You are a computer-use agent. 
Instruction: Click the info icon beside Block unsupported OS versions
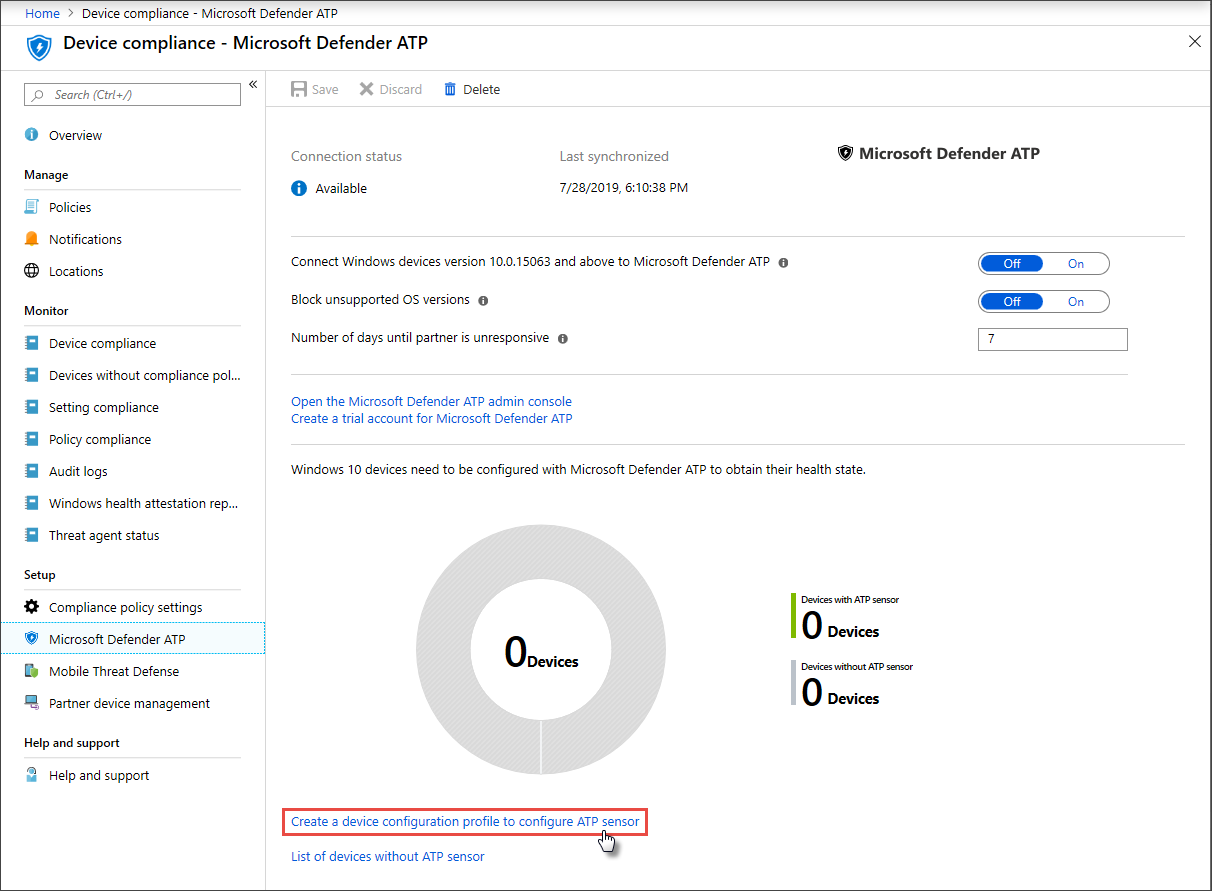(x=483, y=300)
